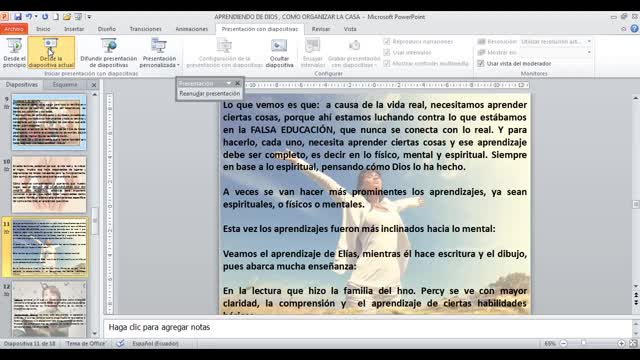Click the 65% zoom level
This screenshot has width=640, height=360.
(x=549, y=344)
